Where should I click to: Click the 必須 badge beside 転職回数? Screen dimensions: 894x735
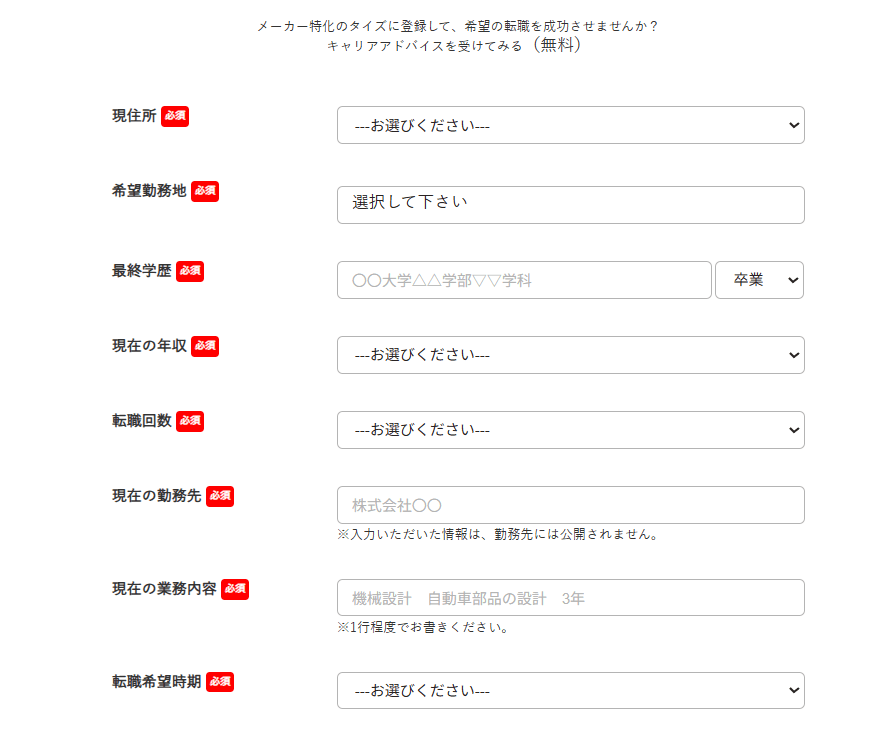190,421
